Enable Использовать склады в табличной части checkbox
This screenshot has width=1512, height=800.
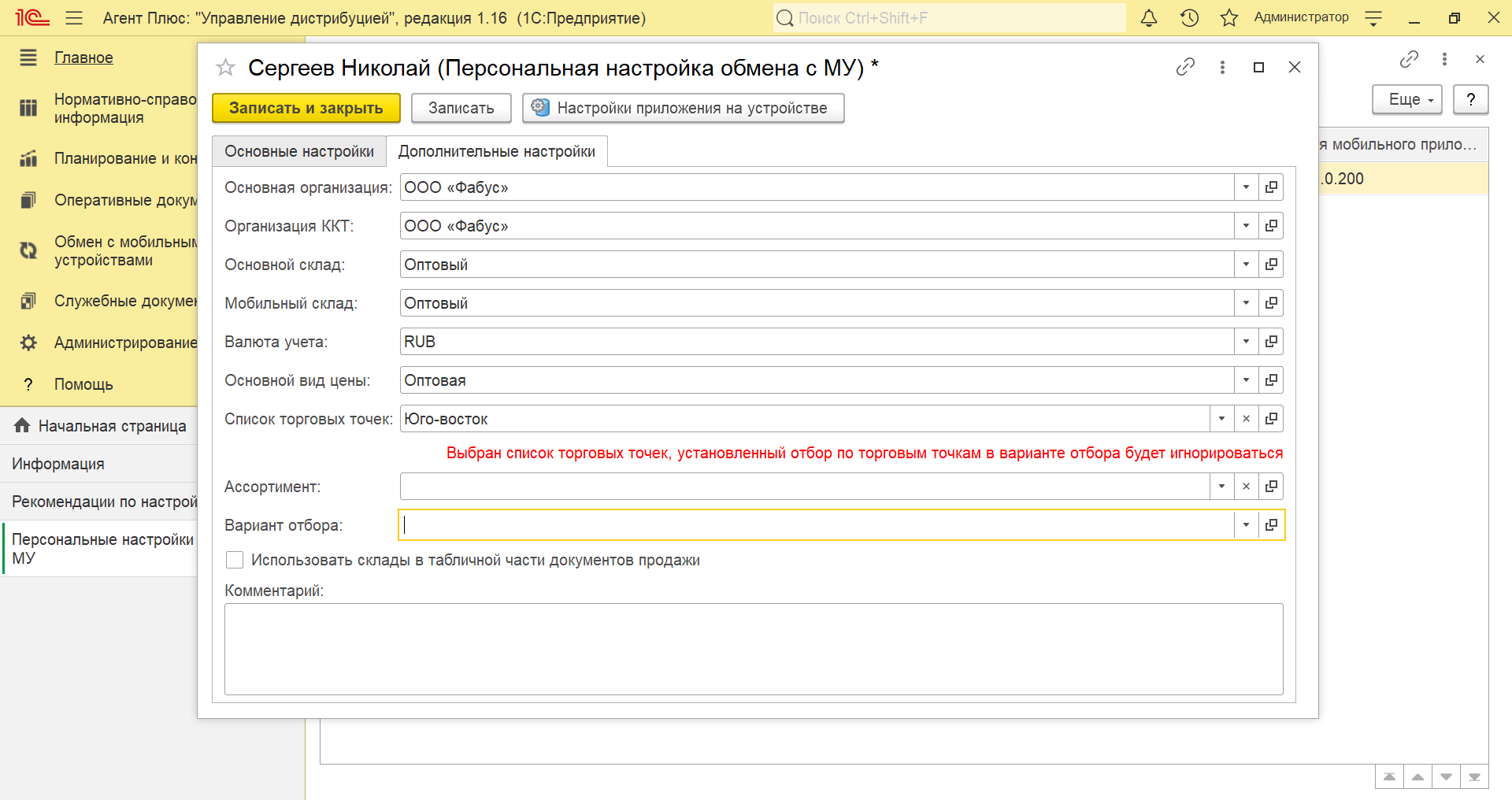coord(235,560)
